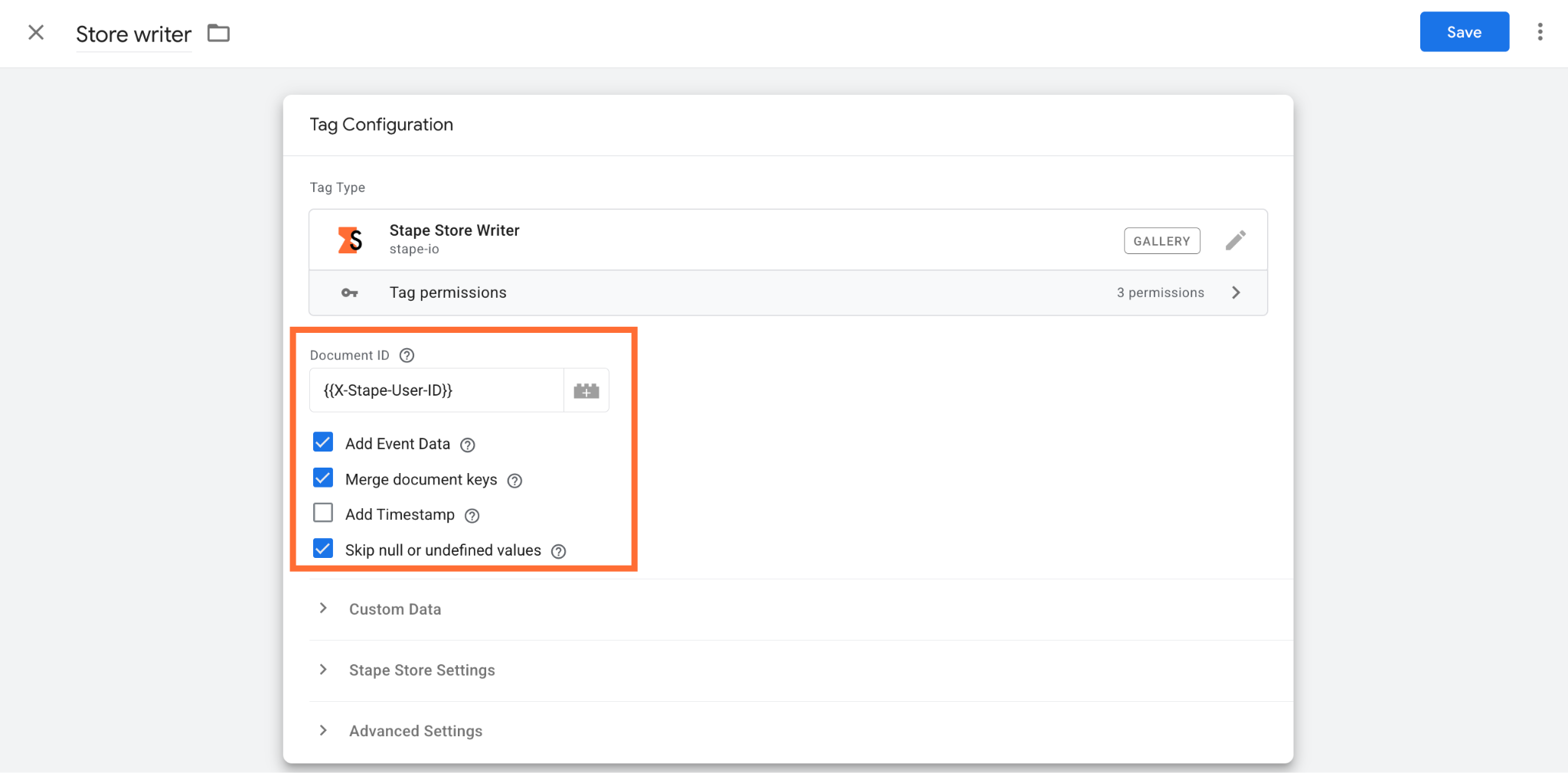Uncheck the Add Event Data checkbox
The image size is (1568, 773).
pos(323,442)
